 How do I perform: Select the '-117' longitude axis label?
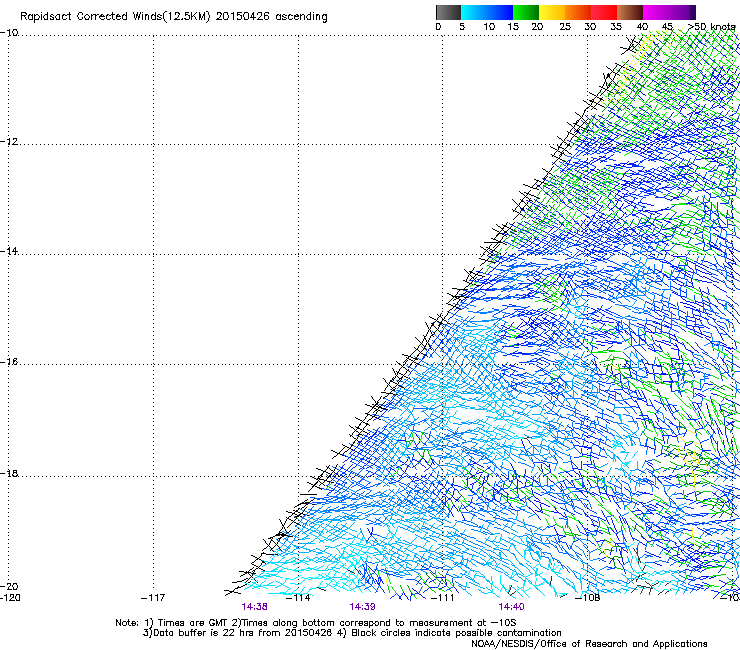153,598
